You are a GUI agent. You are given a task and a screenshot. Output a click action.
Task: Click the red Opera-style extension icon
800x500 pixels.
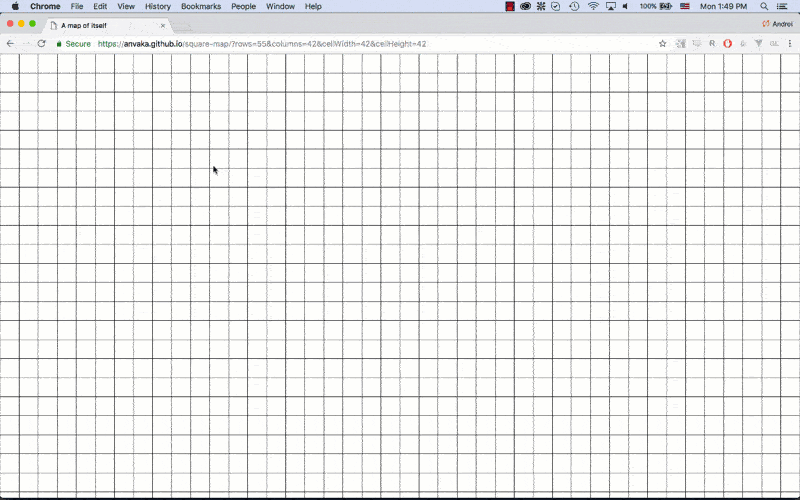coord(728,44)
